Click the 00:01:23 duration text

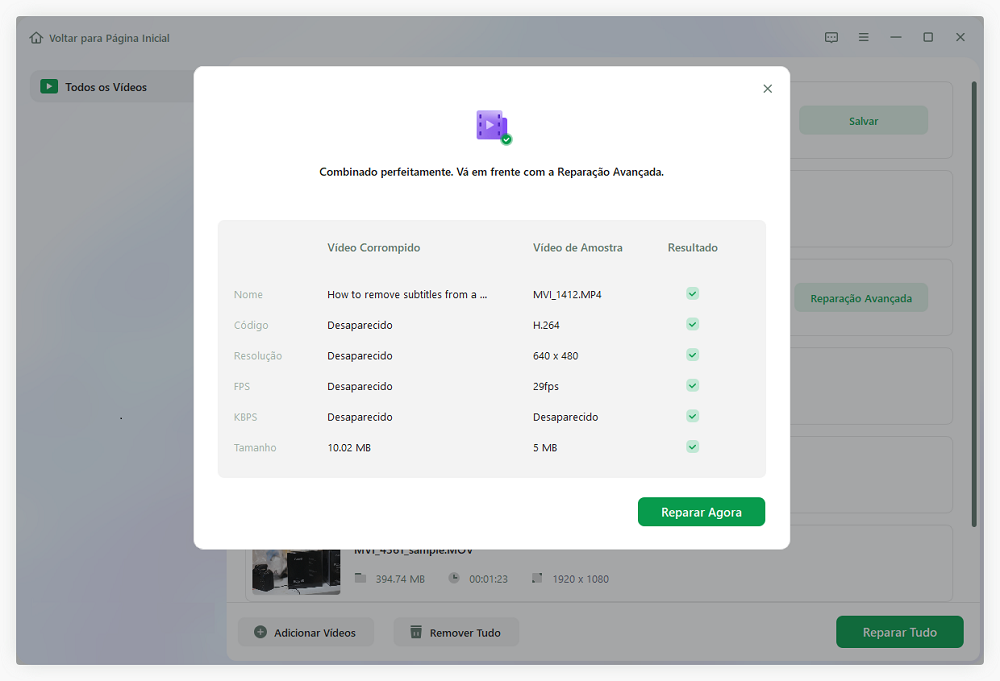pos(489,579)
